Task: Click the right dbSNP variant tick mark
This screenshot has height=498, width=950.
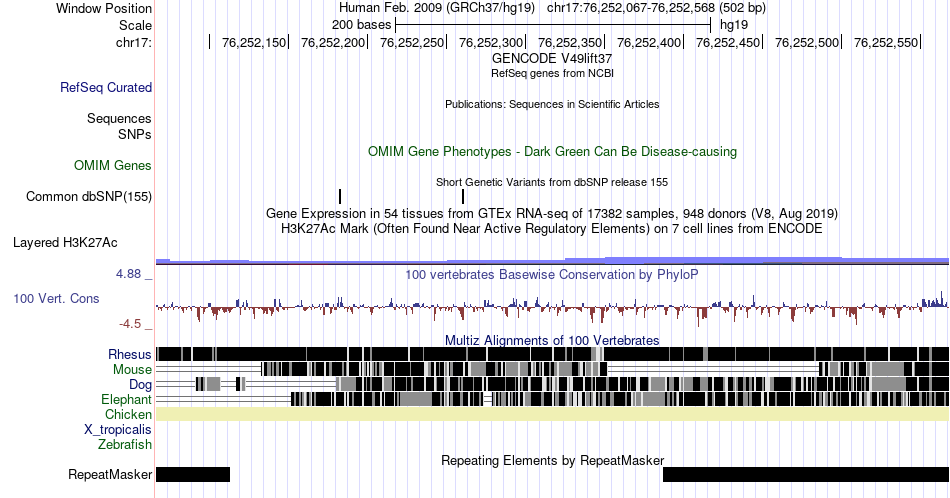Action: tap(463, 196)
